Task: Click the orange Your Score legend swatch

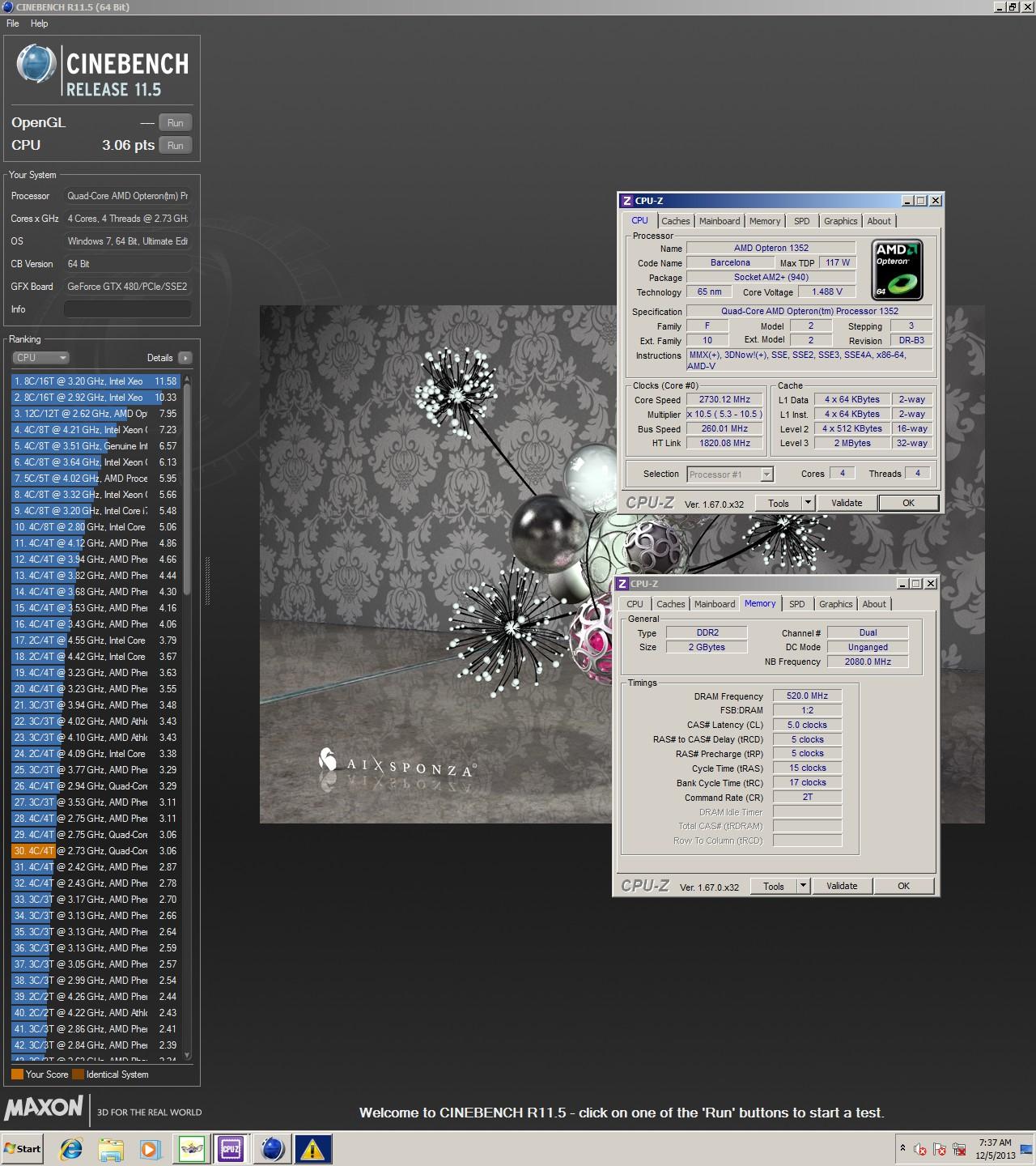Action: pyautogui.click(x=17, y=1075)
